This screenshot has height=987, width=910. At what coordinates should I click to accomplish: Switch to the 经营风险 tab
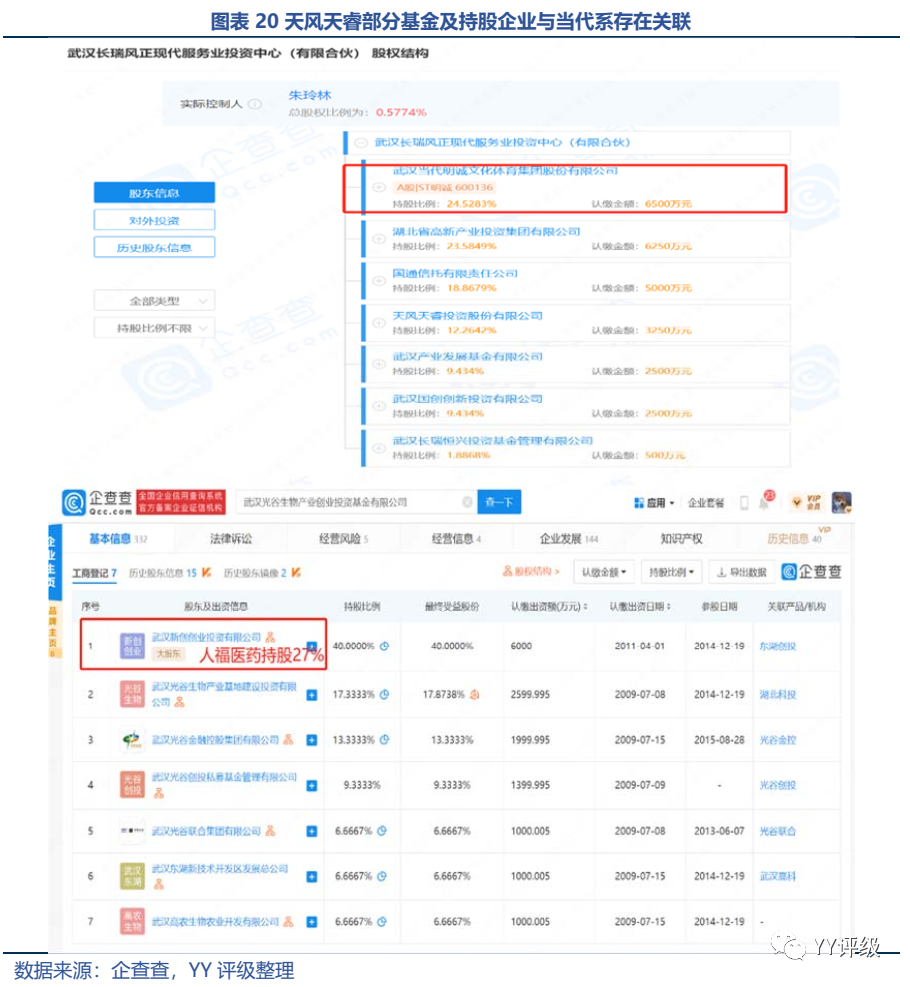[x=344, y=539]
